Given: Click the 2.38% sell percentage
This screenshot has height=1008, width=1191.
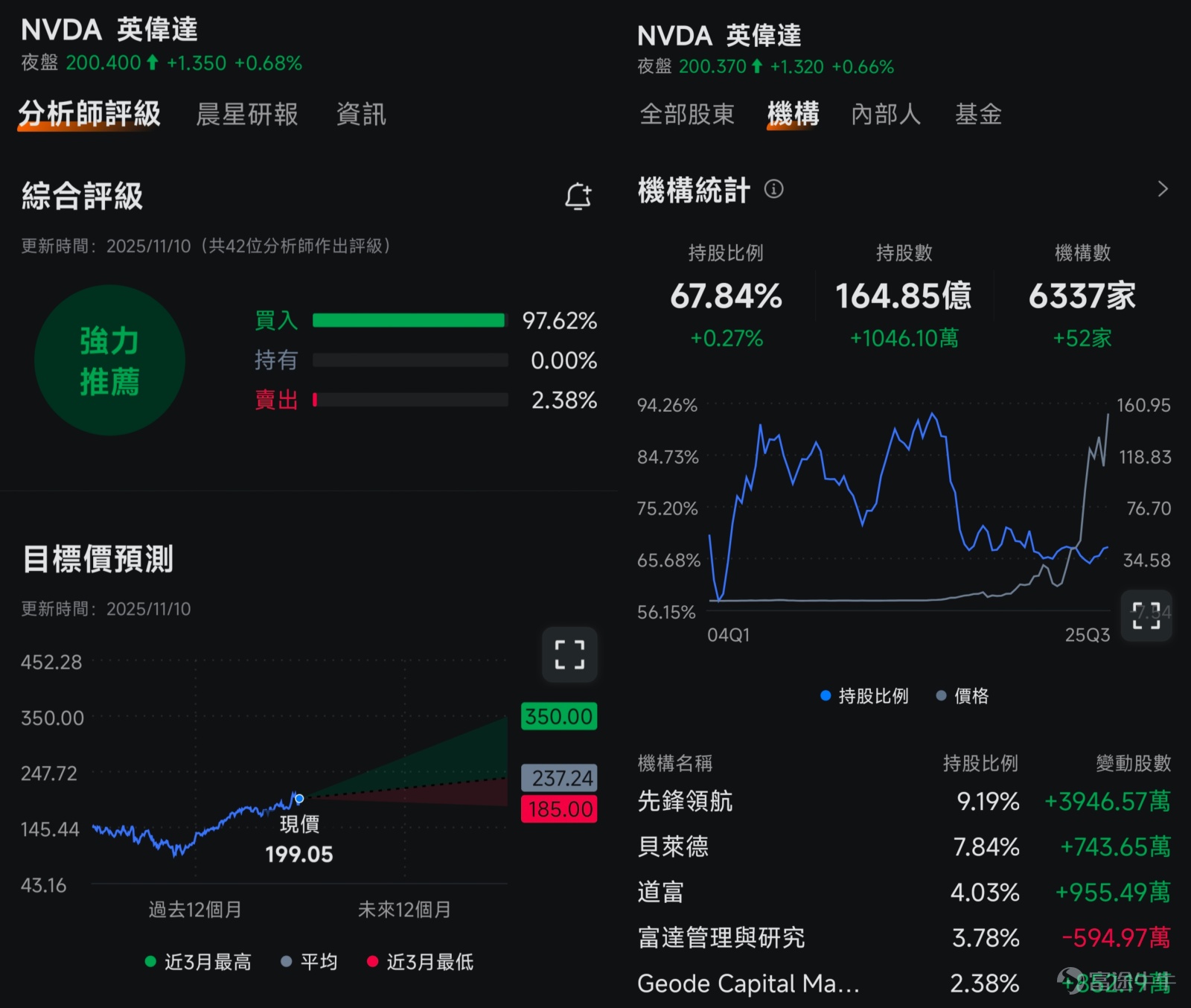Looking at the screenshot, I should [564, 401].
